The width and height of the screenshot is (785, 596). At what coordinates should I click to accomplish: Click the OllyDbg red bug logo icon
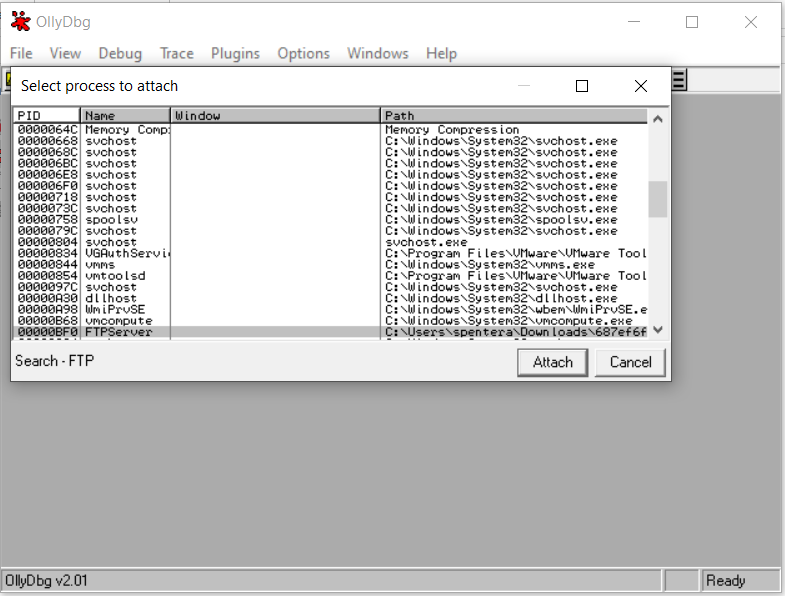click(21, 22)
